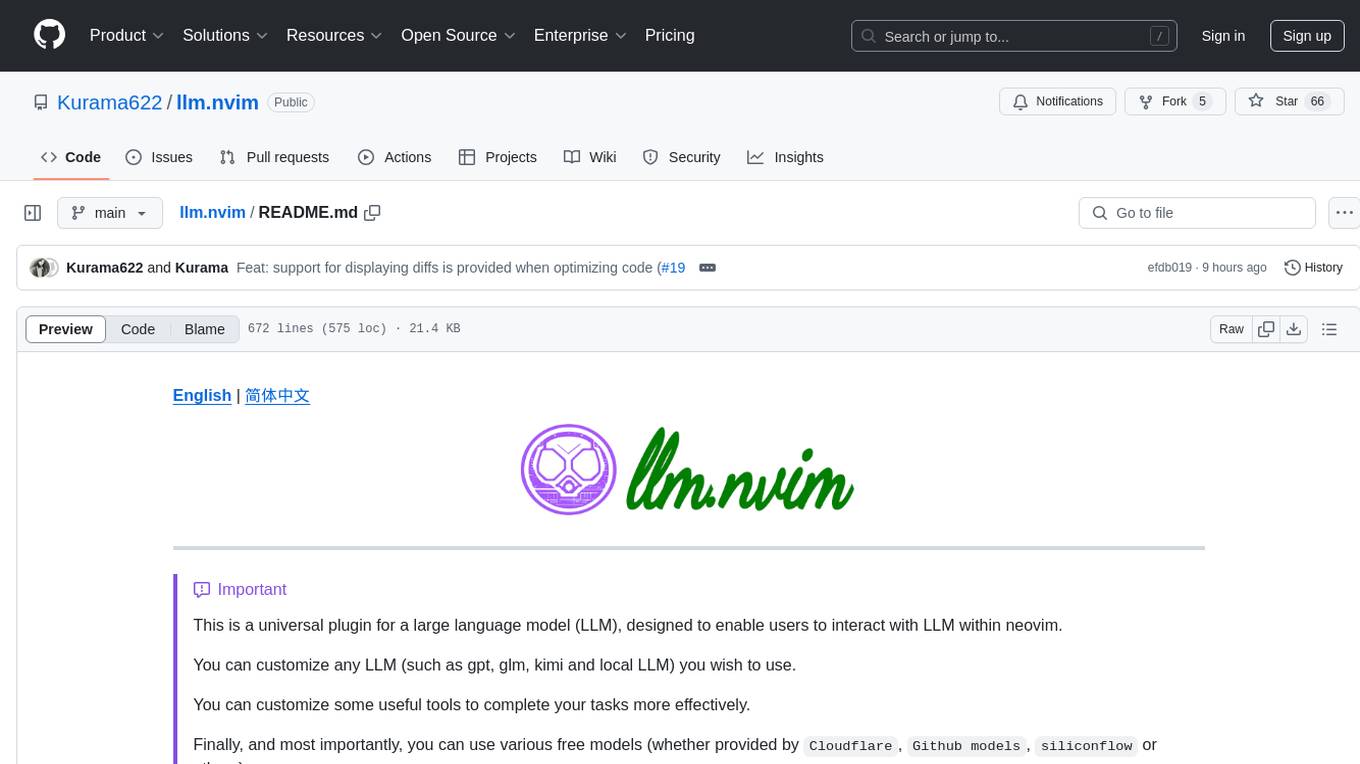Open the commit message link
Screen dimensions: 1360x764
pos(446,268)
